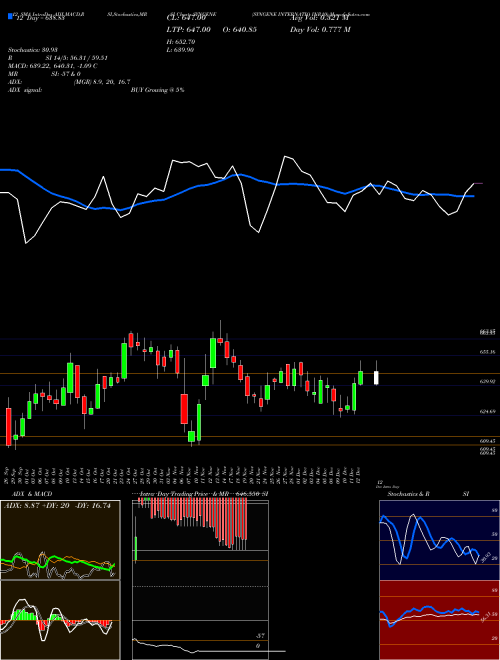
Task: Click 'ADX: 8.87 +DY: 20 -DY: 16.74' header
Action: click(x=58, y=506)
